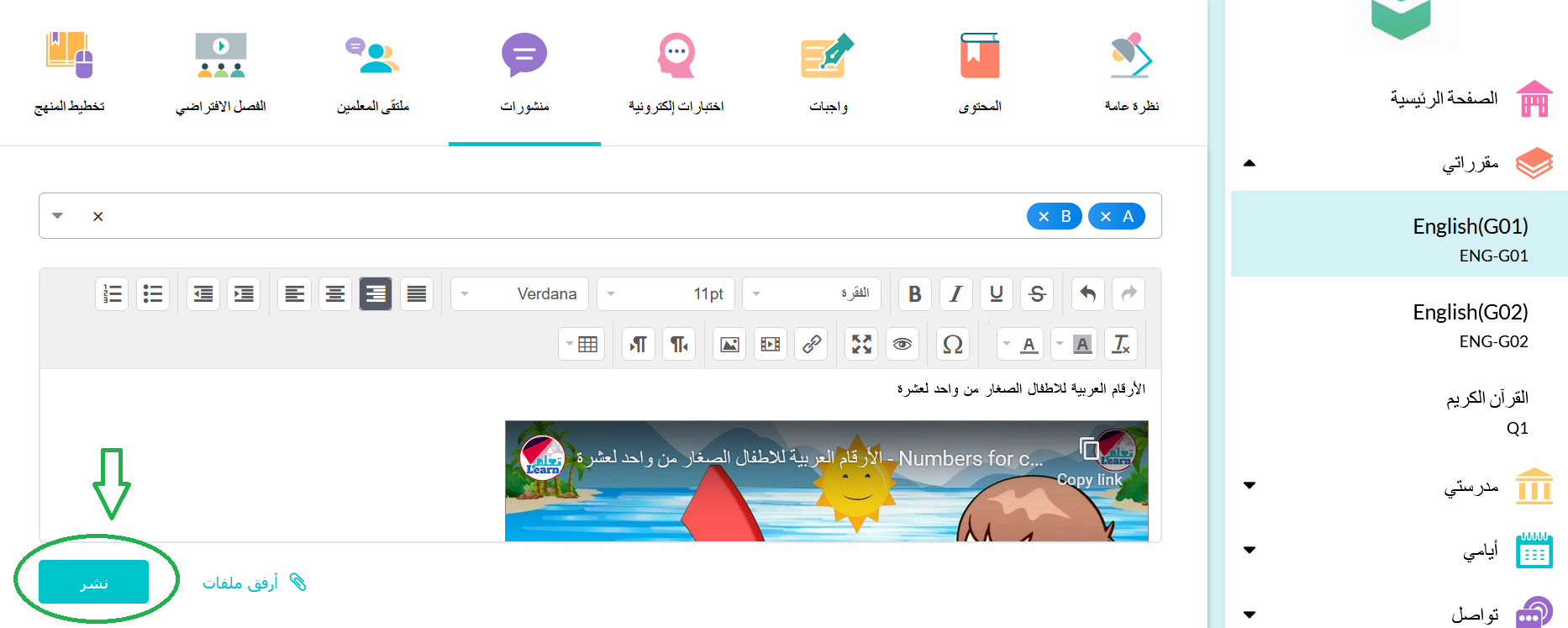Insert a hyperlink via the link icon

click(x=811, y=344)
